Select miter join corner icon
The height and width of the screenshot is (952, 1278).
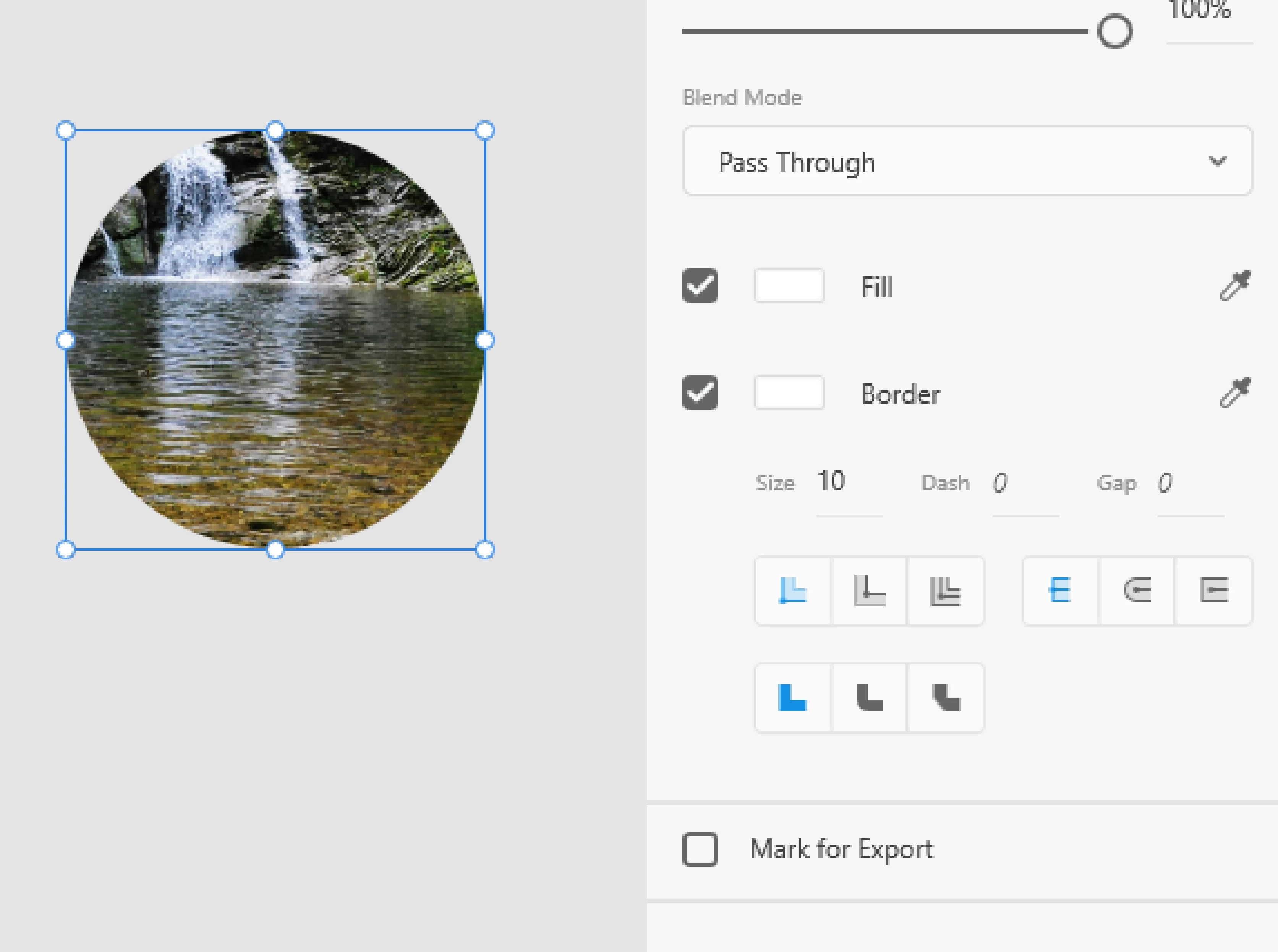pyautogui.click(x=793, y=698)
